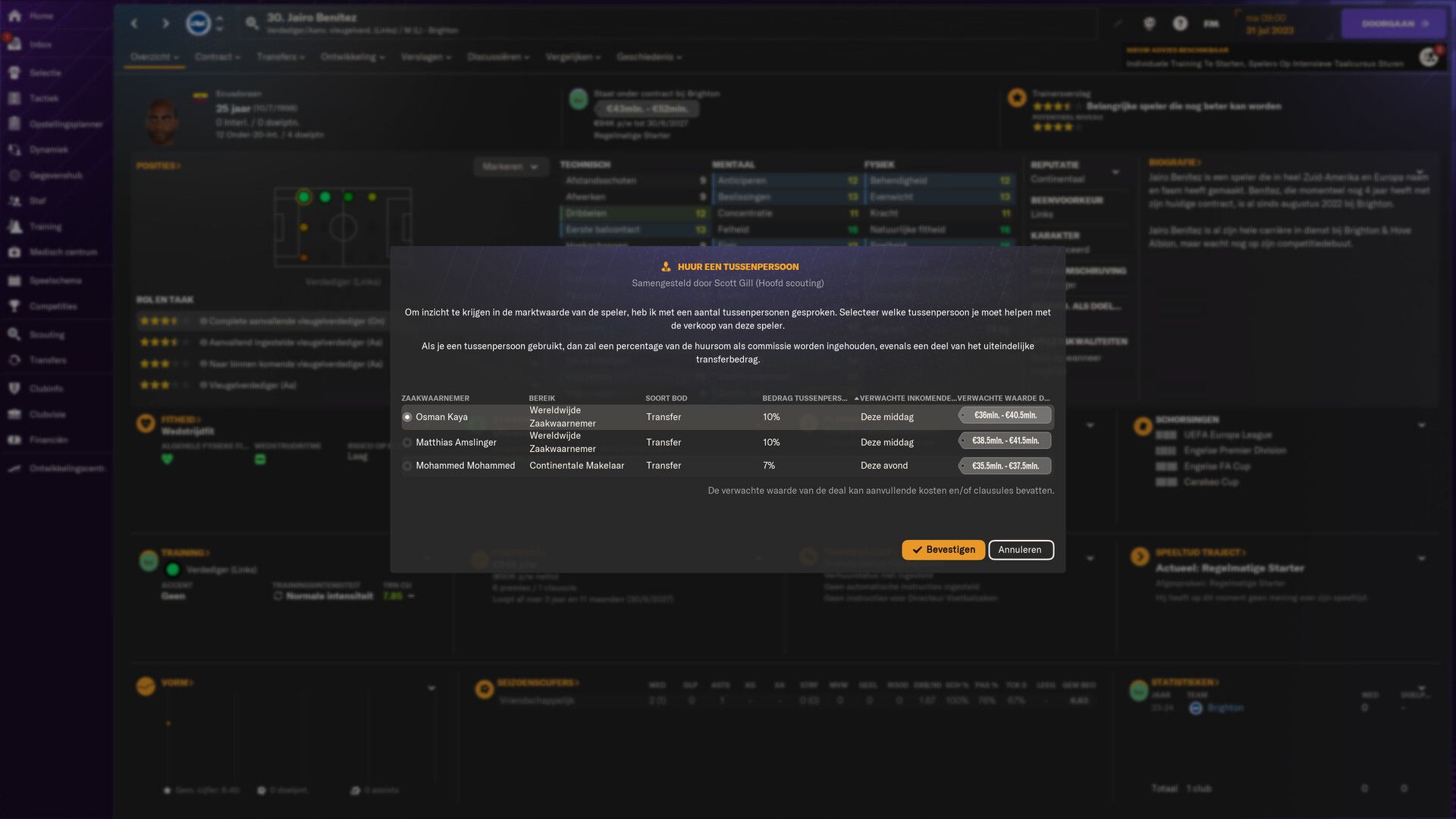
Task: Click the Brighton club badge
Action: pos(198,24)
